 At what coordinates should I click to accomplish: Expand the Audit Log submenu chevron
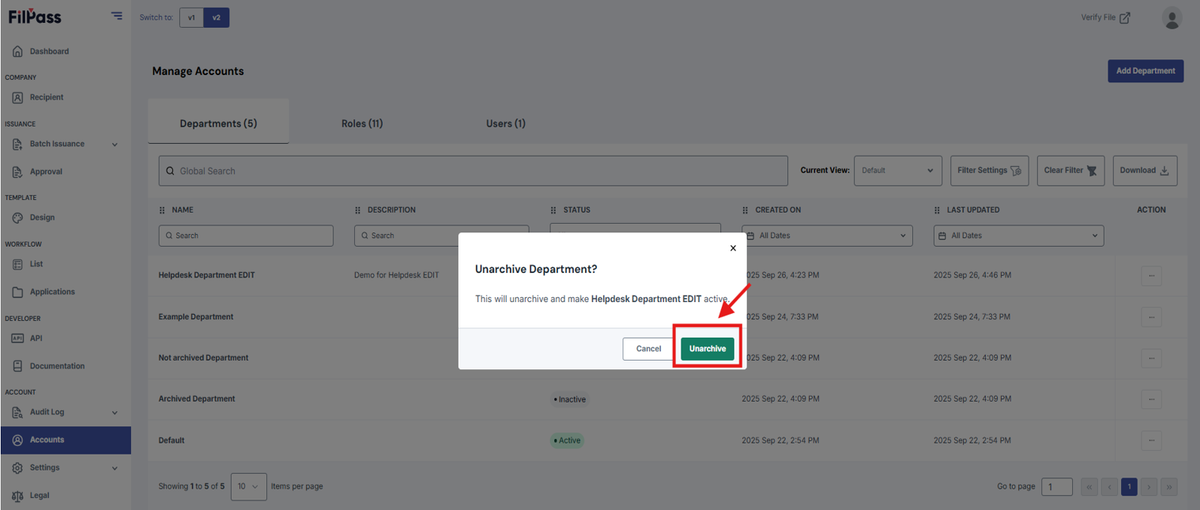[114, 412]
